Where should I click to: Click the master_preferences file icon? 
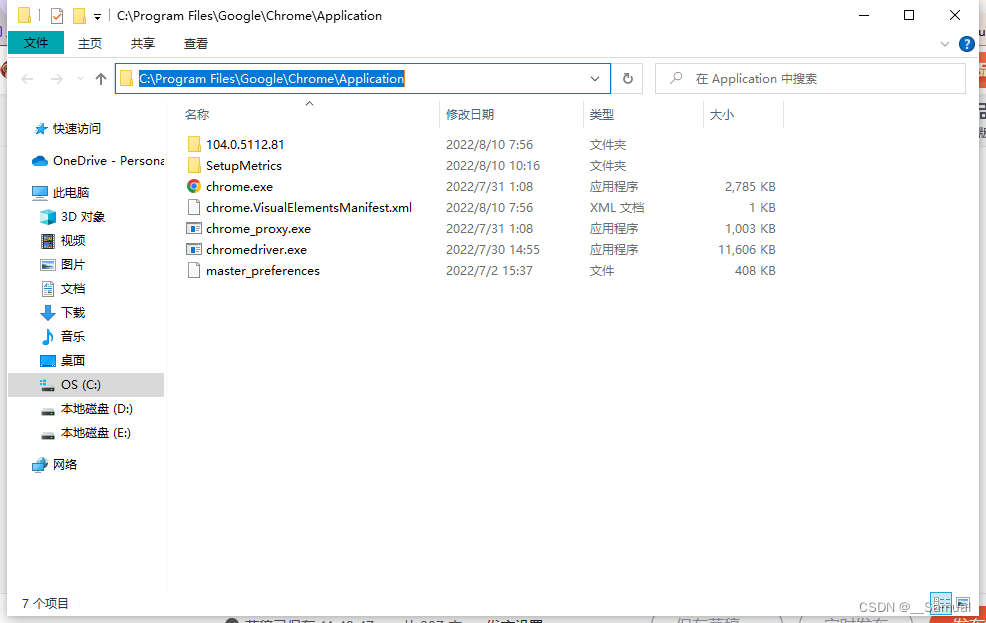point(194,270)
